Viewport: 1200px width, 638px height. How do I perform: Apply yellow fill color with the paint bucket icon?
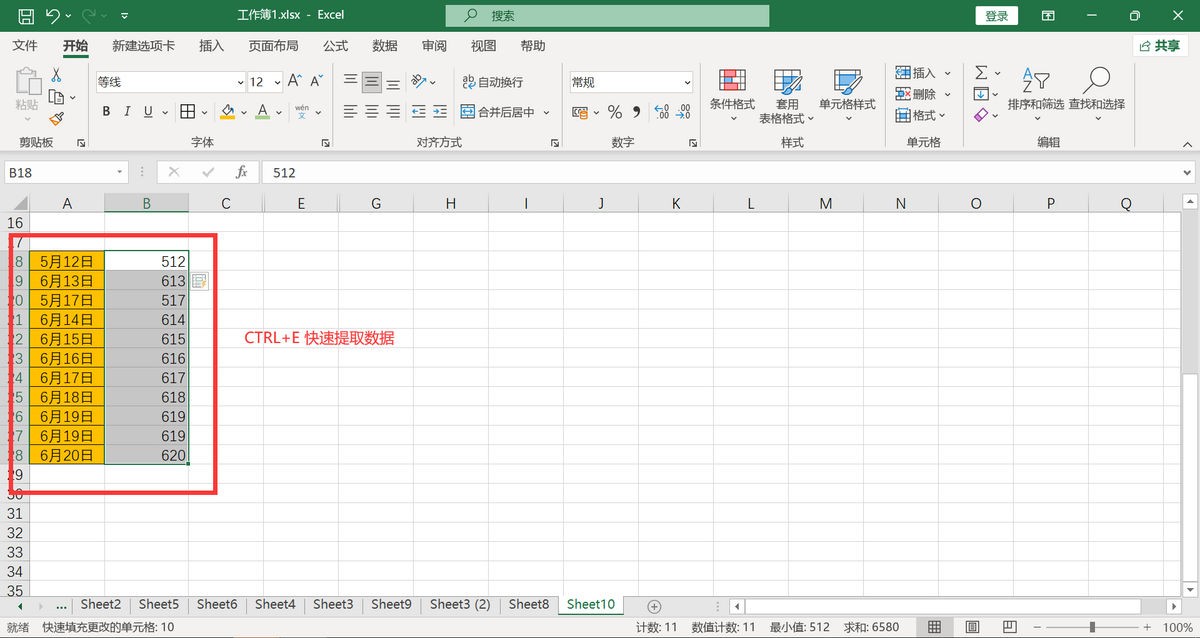228,112
